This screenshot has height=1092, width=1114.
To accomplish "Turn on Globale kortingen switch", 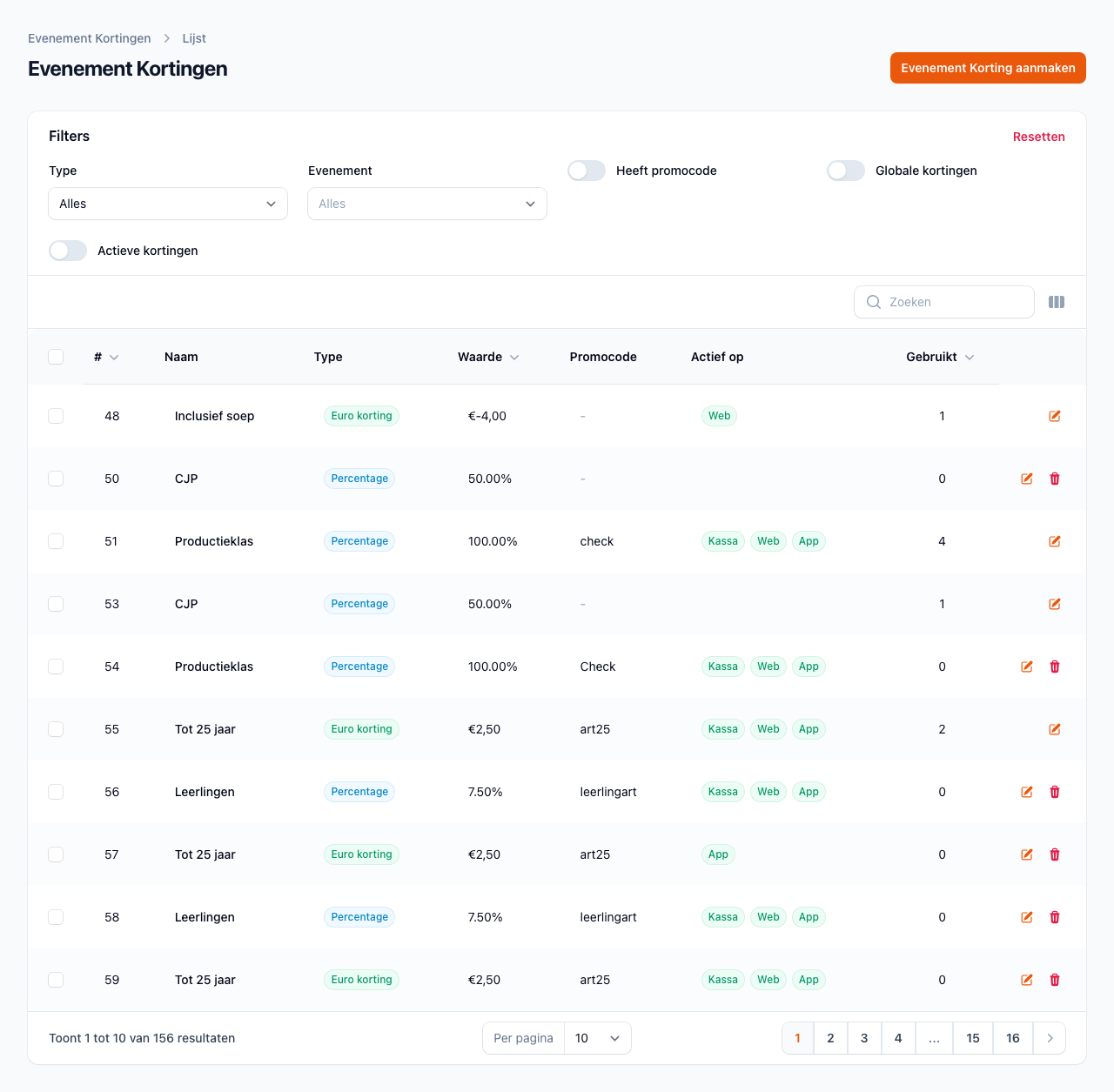I will [x=846, y=171].
